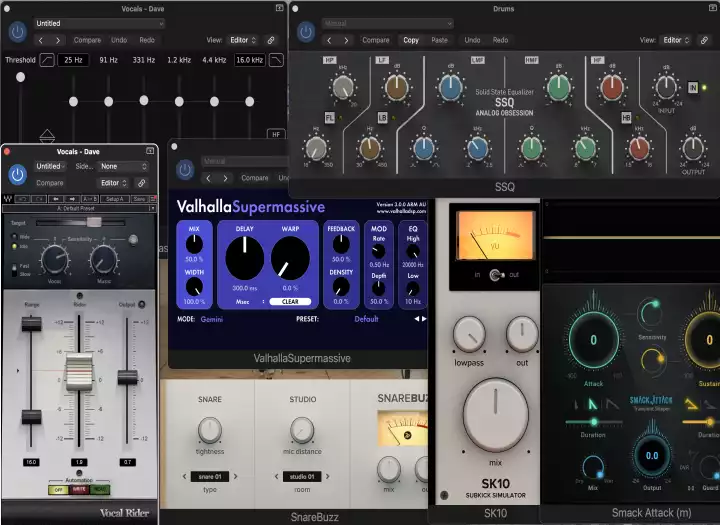Select the longest Smack Attack attack shape icon
This screenshot has height=525, width=720.
(x=612, y=404)
